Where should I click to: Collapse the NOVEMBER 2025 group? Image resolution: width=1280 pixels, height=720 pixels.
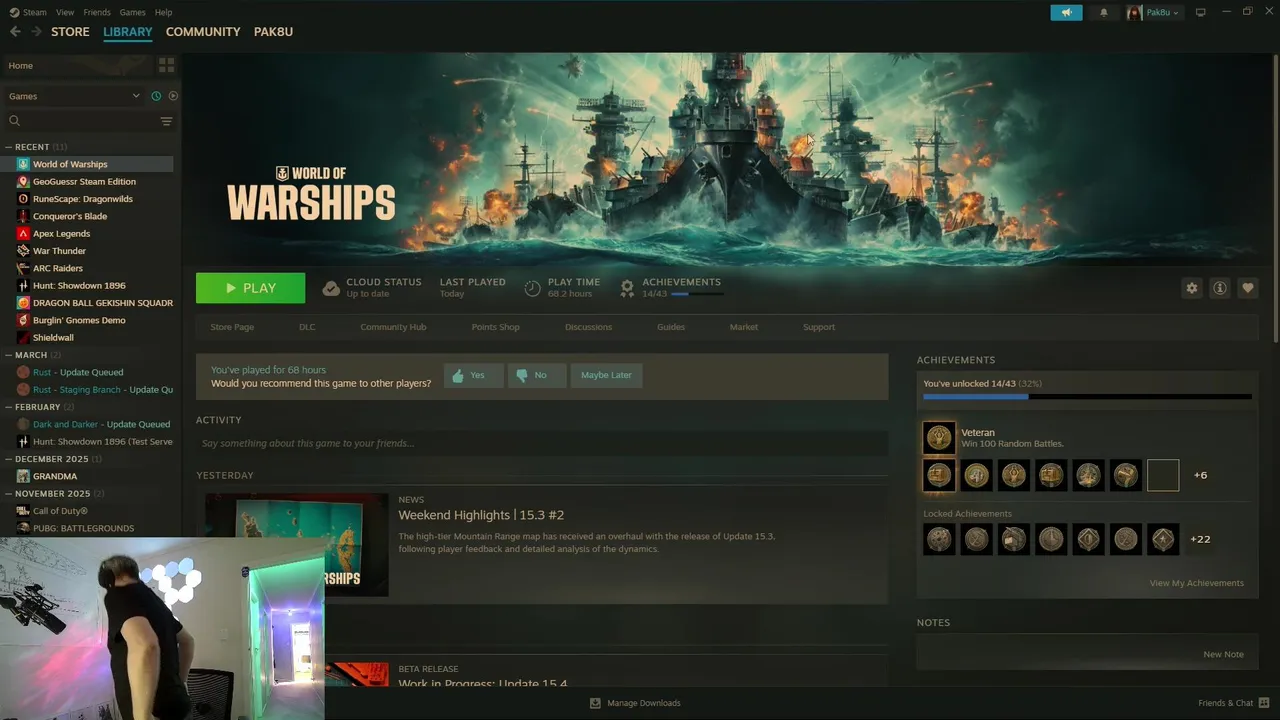pos(53,494)
